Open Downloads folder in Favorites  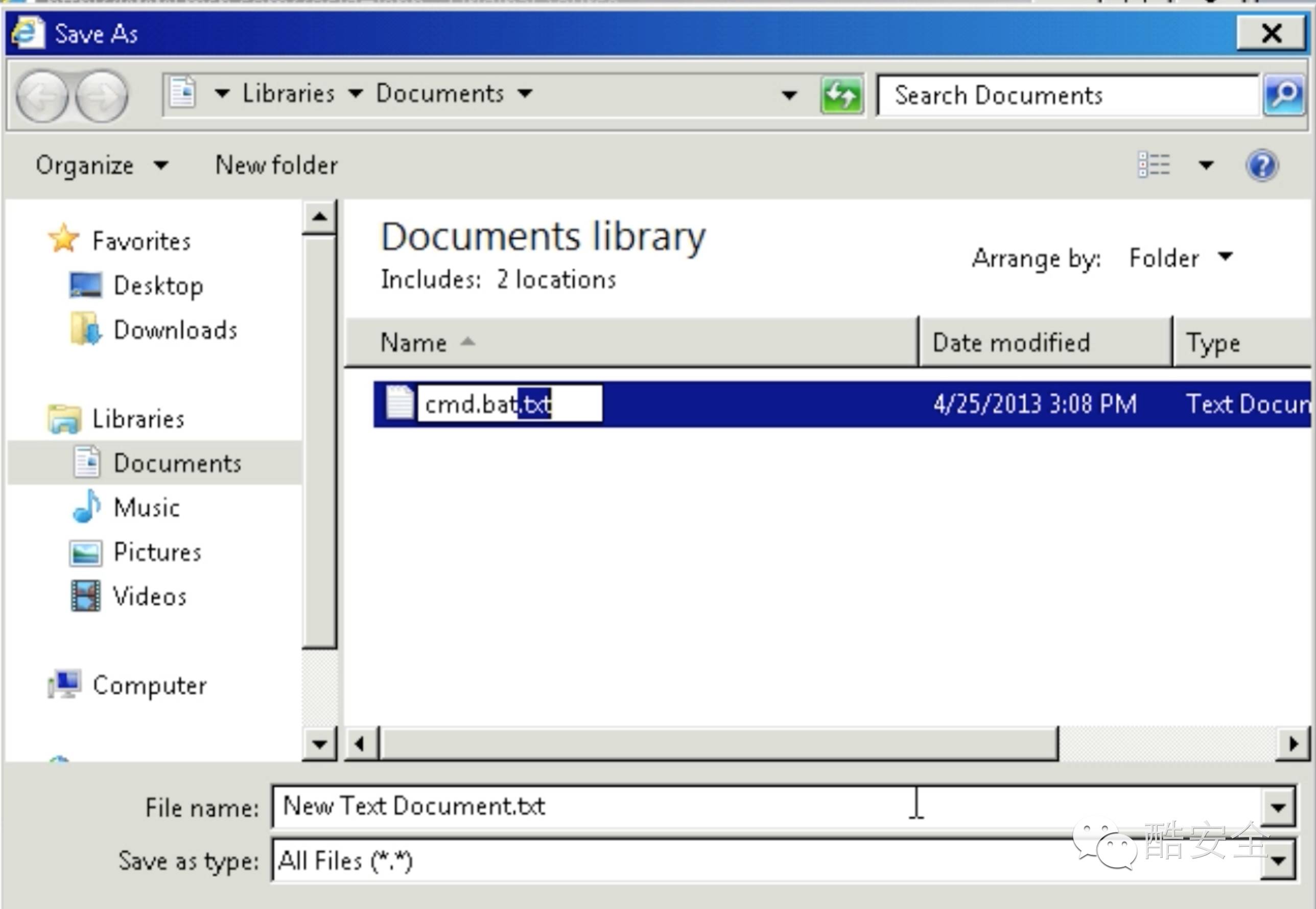[x=175, y=330]
